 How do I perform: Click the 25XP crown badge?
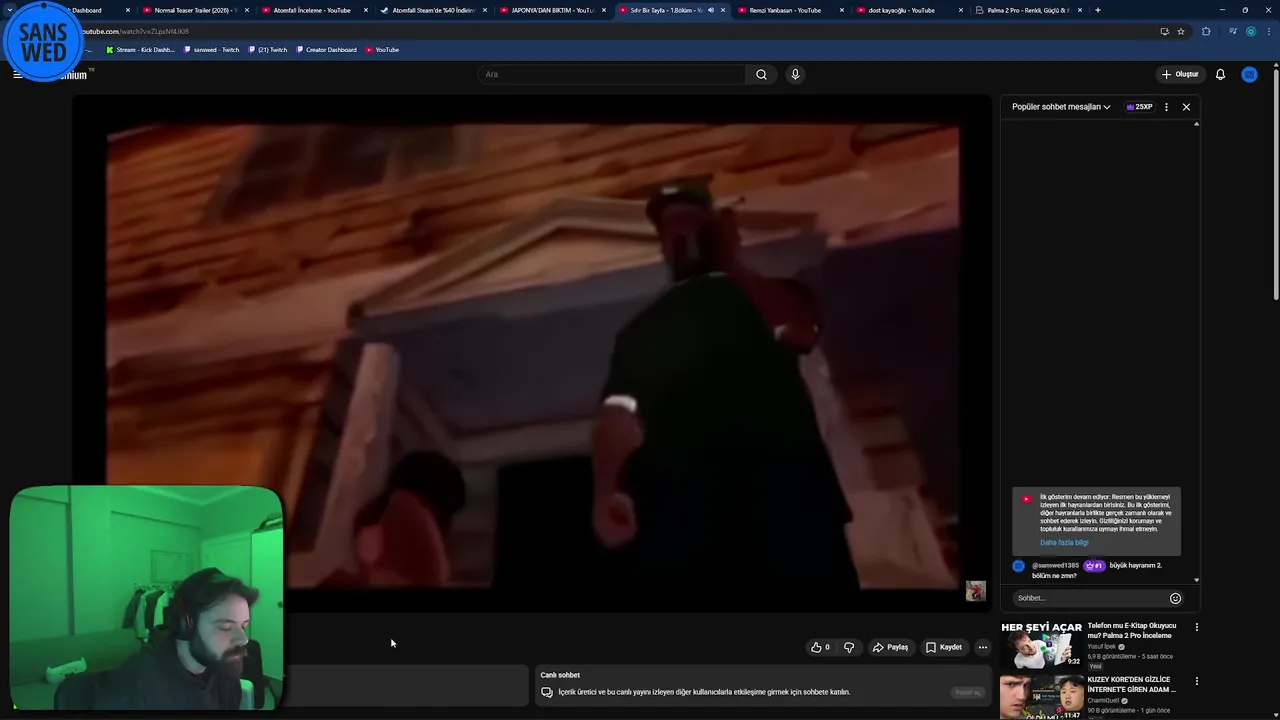1139,107
